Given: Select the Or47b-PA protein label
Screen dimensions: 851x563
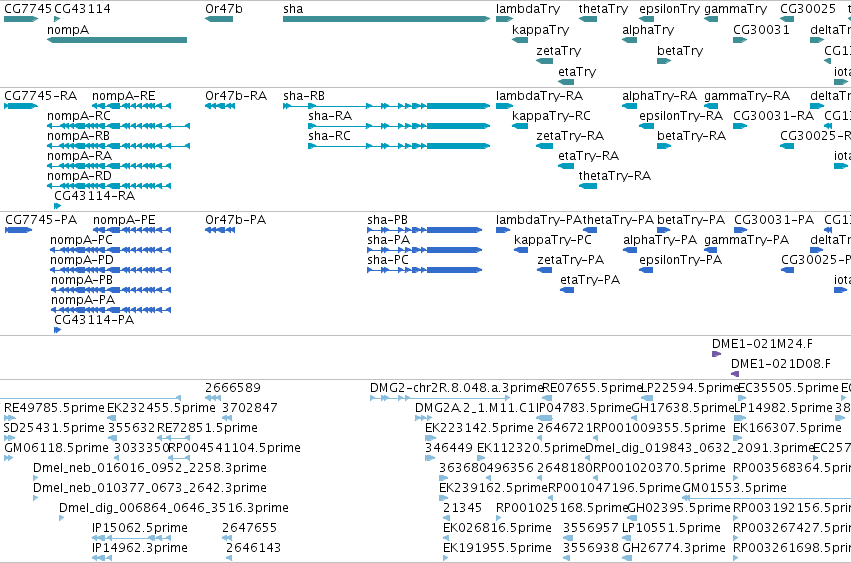Looking at the screenshot, I should coord(236,220).
